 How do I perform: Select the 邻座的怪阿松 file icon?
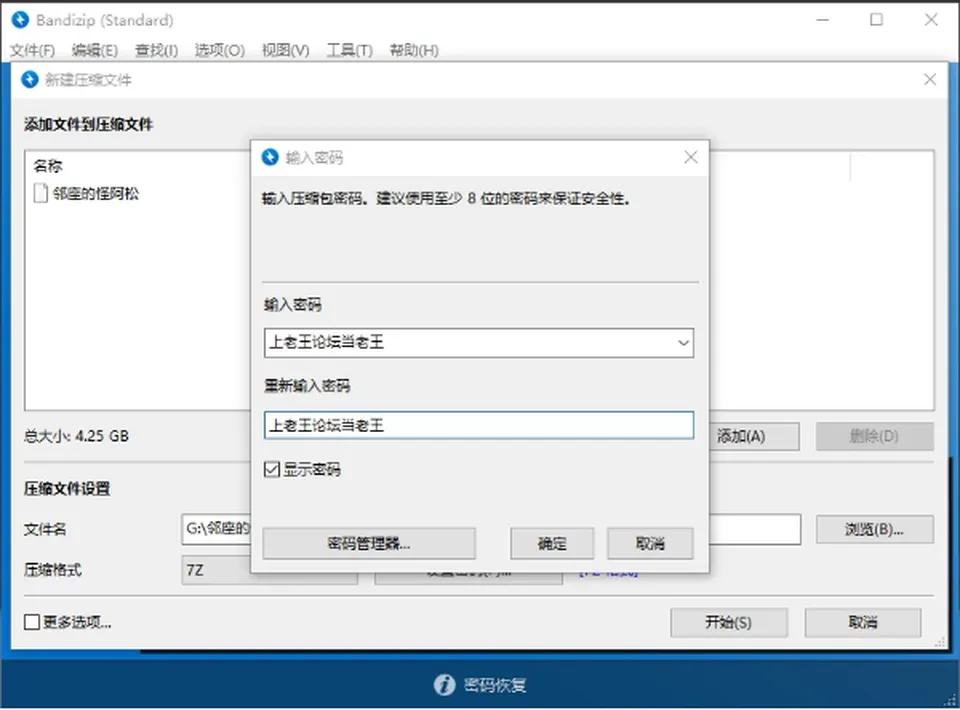tap(40, 193)
